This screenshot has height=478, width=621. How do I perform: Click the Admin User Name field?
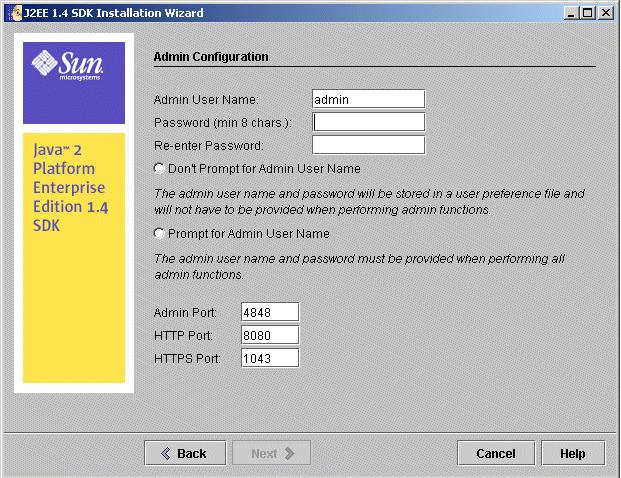(x=368, y=99)
